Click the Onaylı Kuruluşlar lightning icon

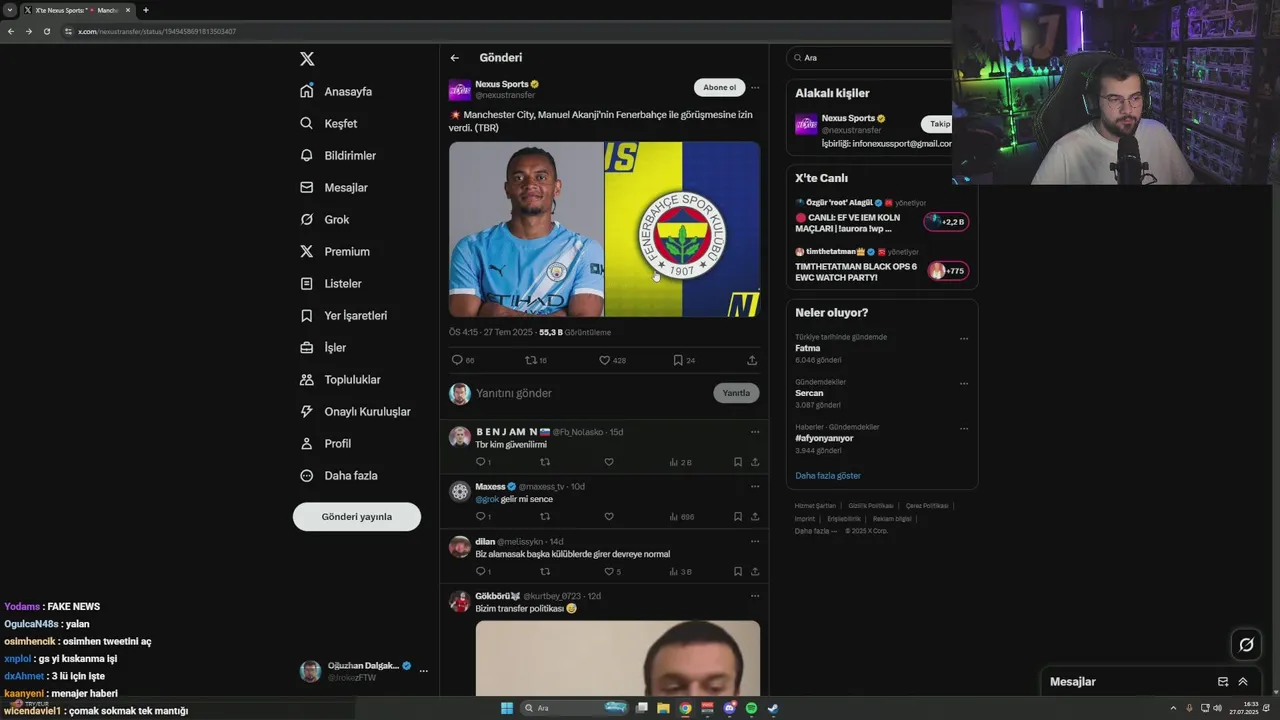[307, 411]
